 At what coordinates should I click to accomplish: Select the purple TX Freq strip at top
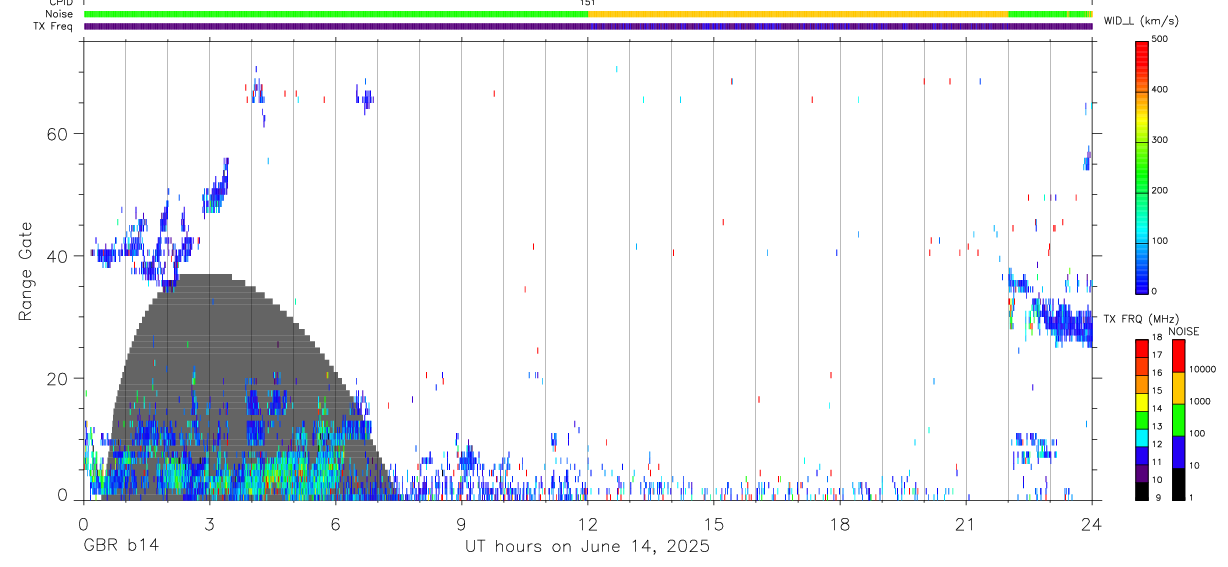[588, 26]
